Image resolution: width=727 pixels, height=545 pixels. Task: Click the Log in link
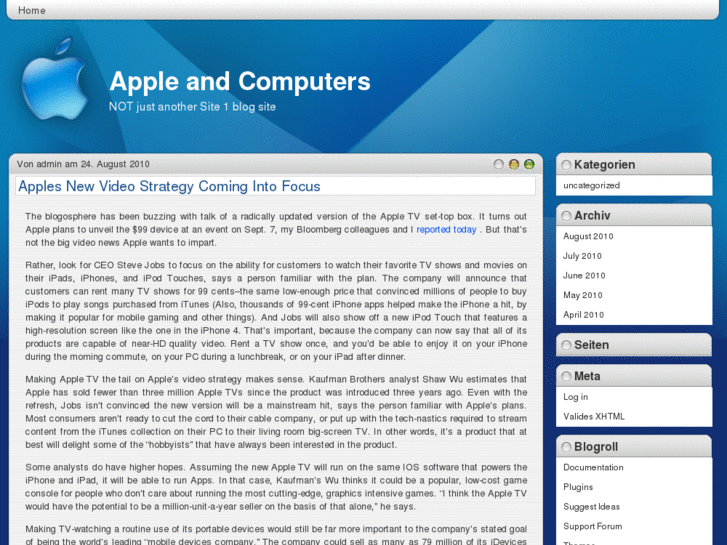pos(575,397)
